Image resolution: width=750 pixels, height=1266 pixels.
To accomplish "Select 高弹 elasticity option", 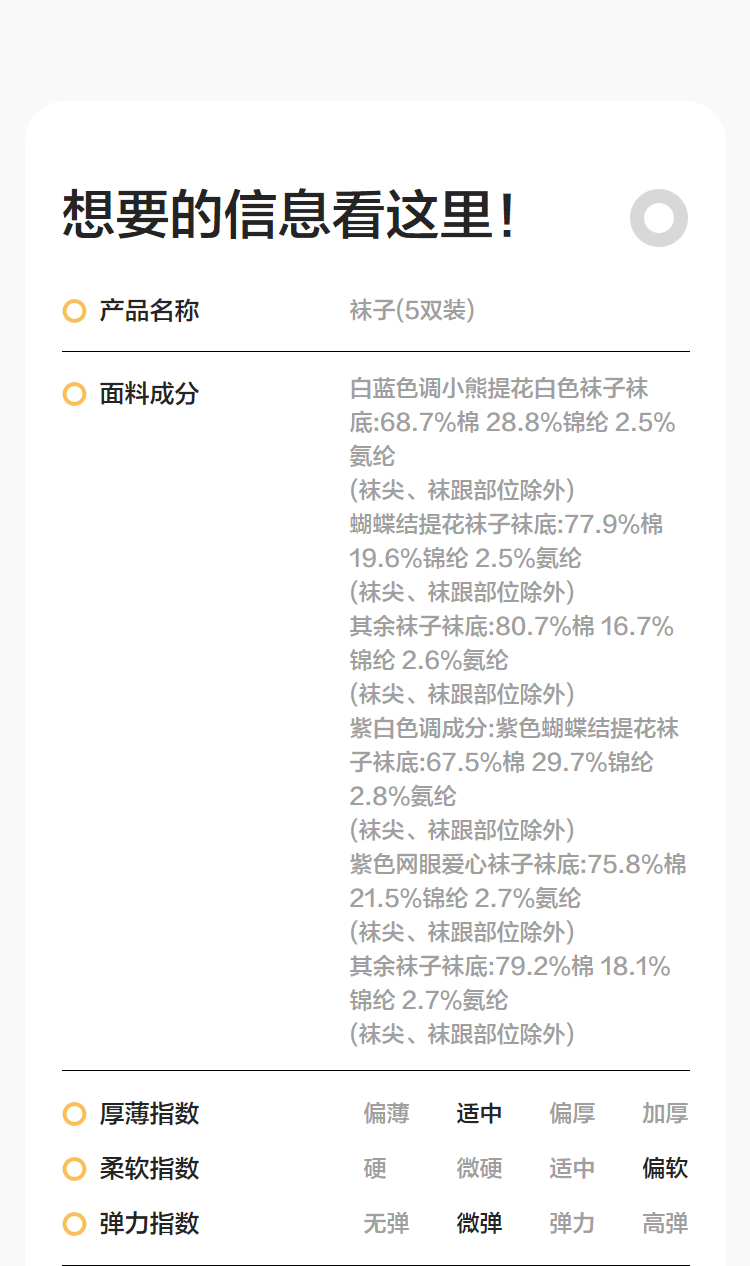I will (x=665, y=1224).
